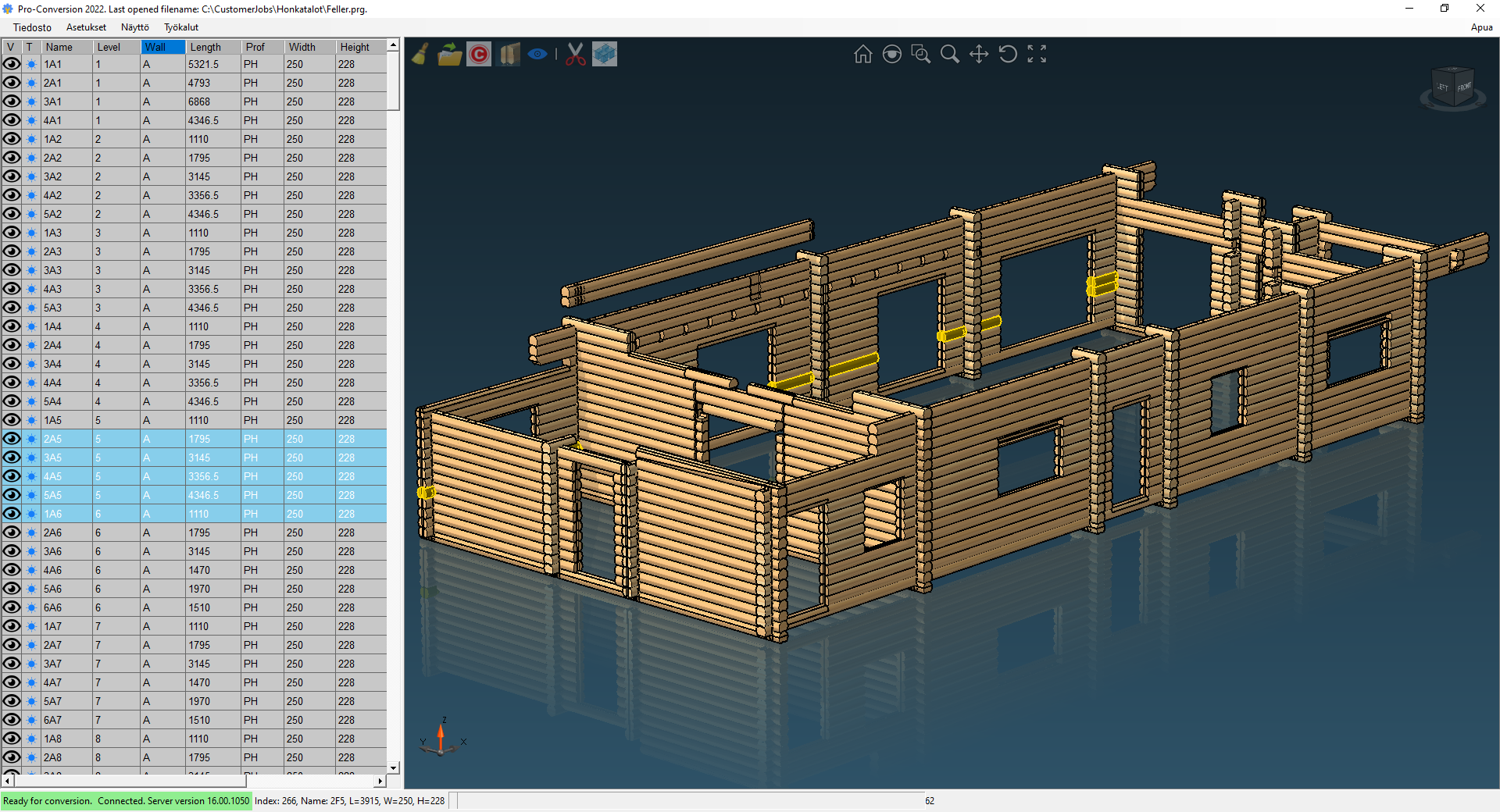Fit the view with expand arrows icon
The width and height of the screenshot is (1500, 812).
point(1037,54)
